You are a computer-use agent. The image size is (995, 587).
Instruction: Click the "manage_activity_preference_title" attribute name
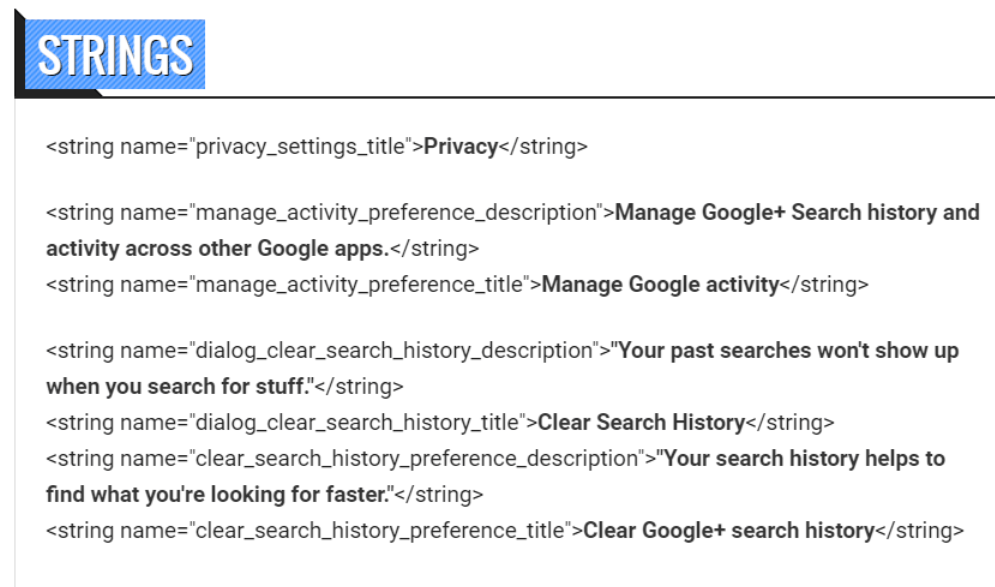tap(360, 285)
